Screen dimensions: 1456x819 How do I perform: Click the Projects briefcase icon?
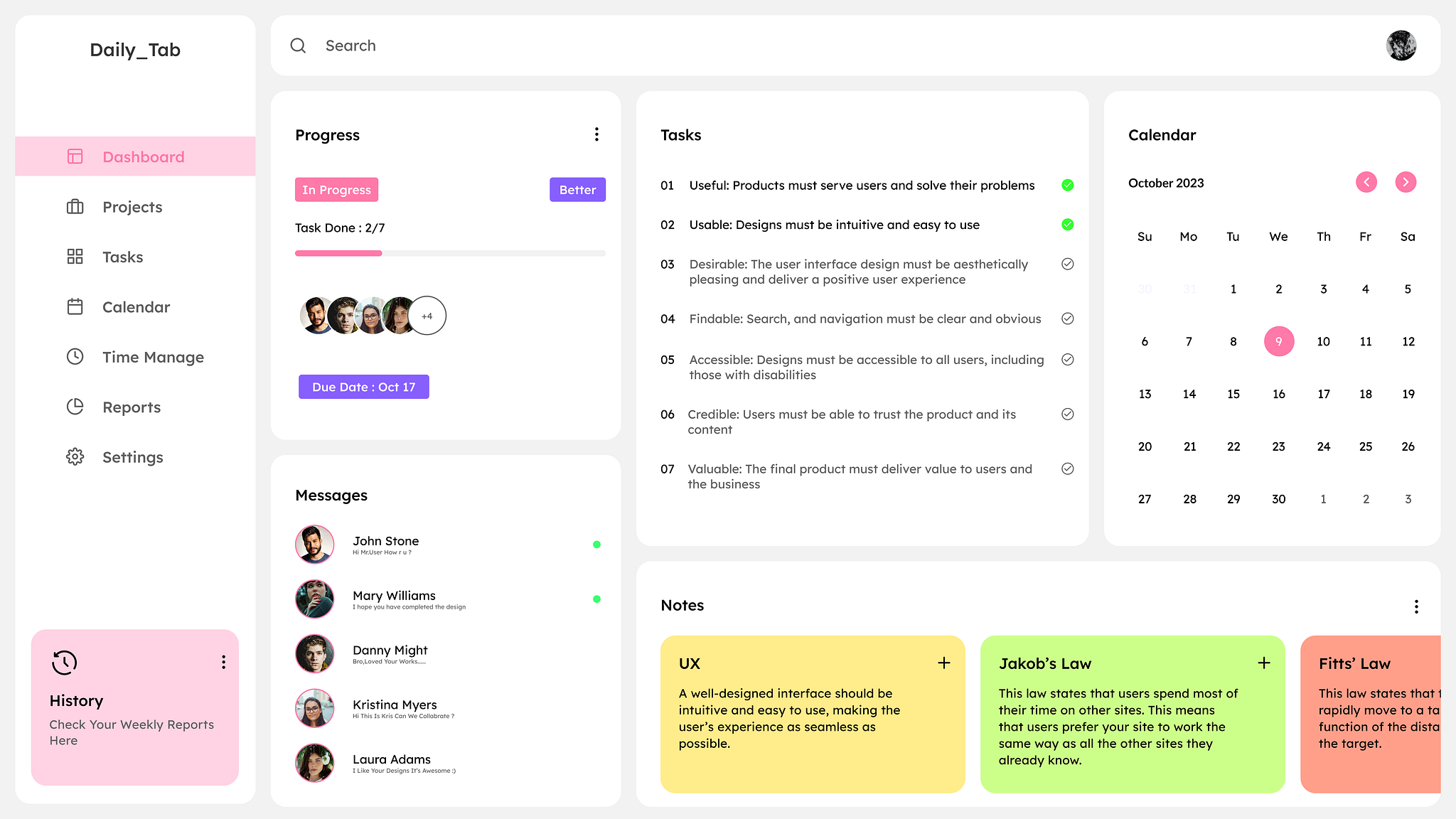(75, 207)
